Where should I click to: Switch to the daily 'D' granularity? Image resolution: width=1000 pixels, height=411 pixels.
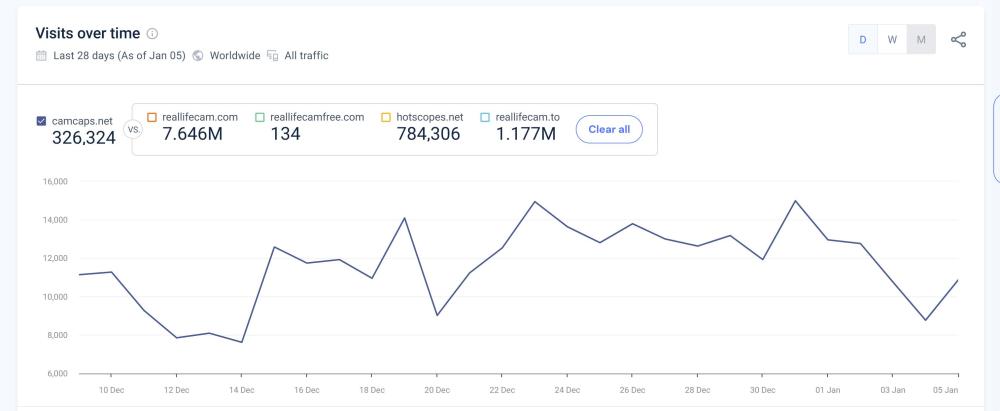pos(862,39)
